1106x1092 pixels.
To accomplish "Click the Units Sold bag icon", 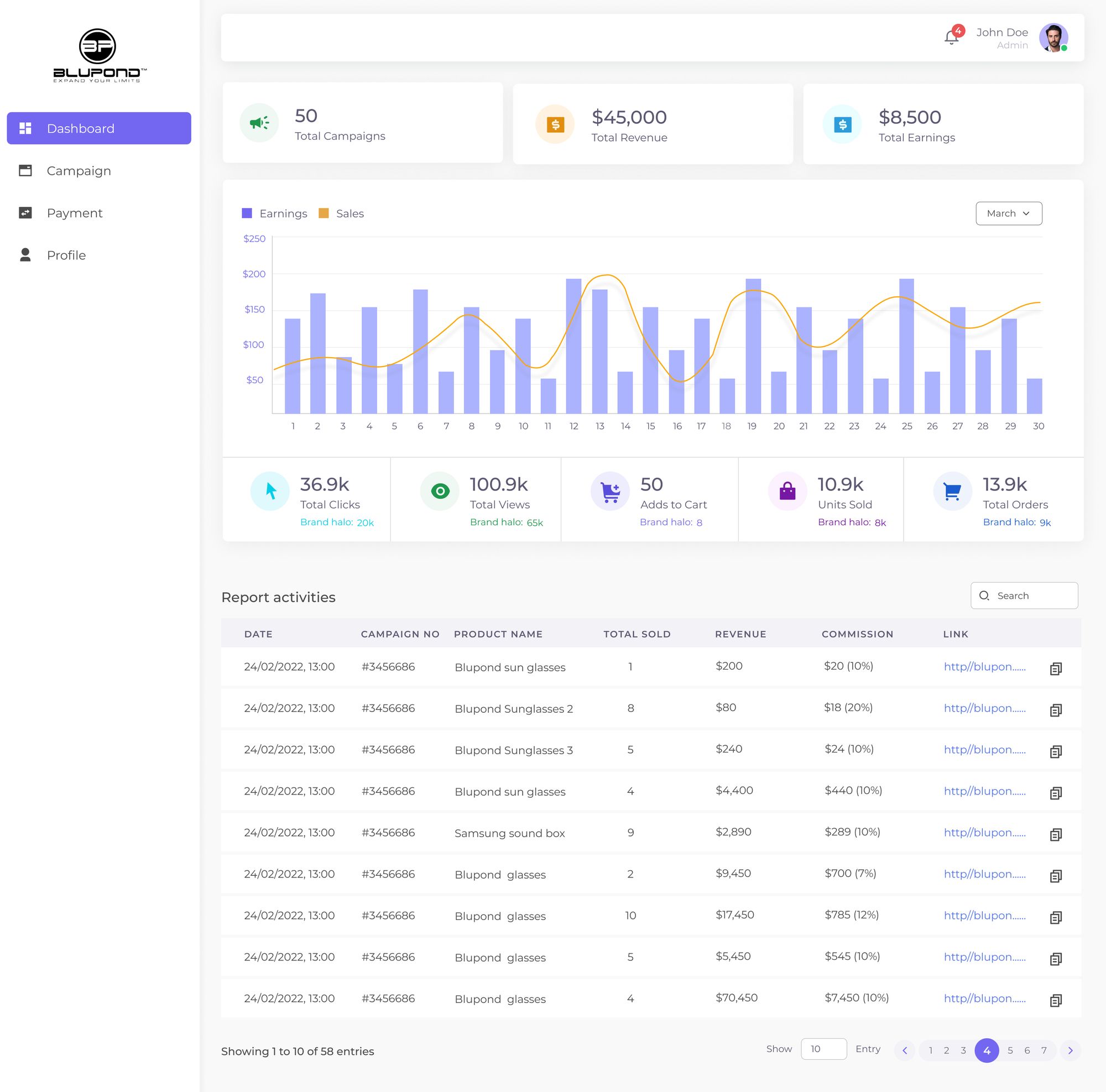I will click(x=787, y=491).
